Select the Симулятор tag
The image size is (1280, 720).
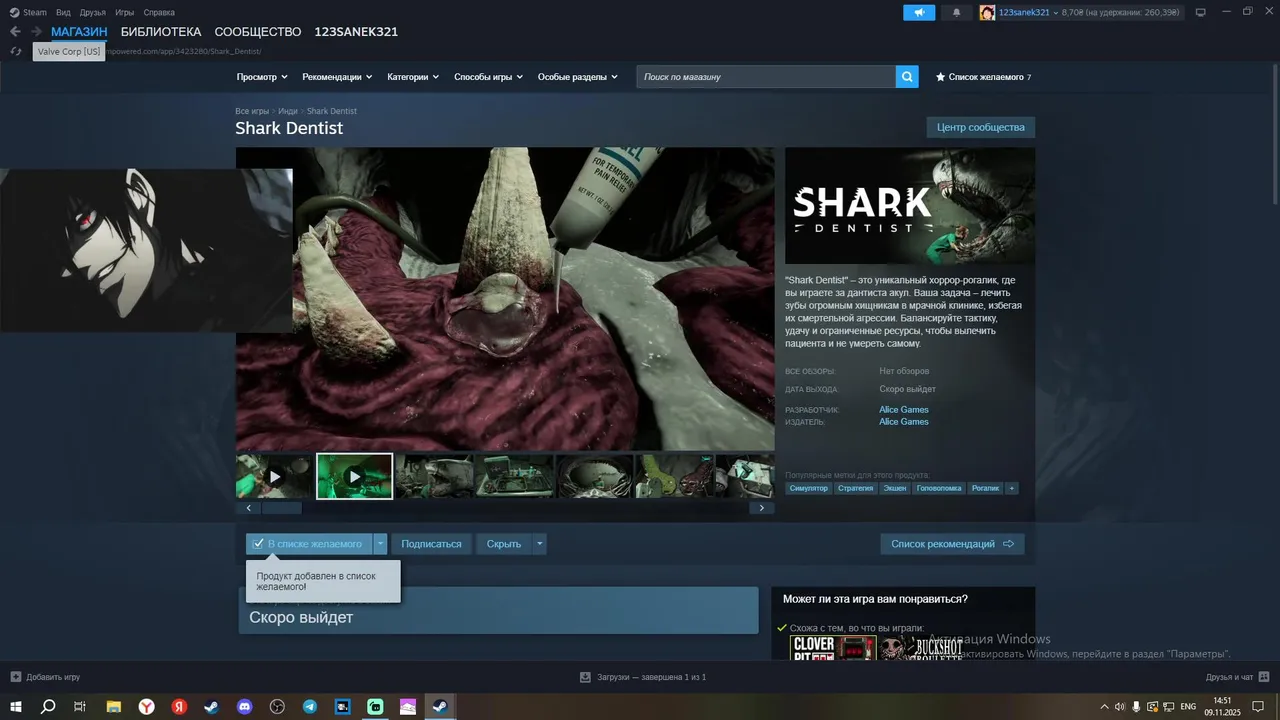pyautogui.click(x=808, y=488)
